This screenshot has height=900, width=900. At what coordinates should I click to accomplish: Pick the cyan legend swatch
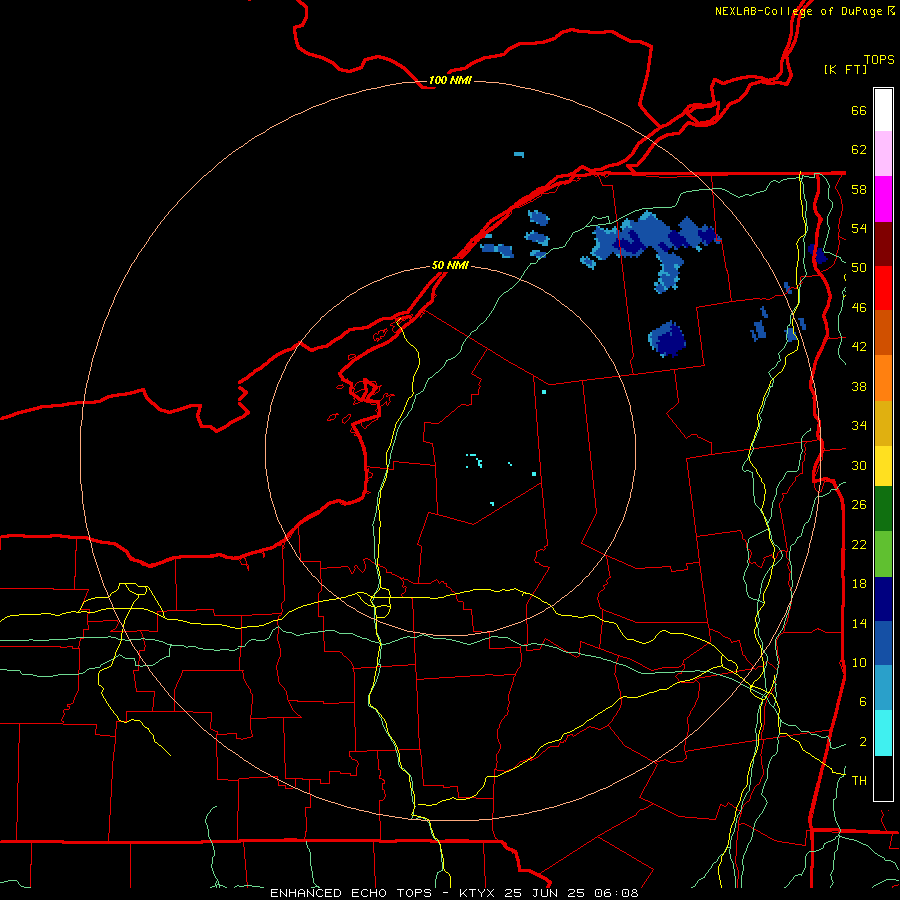pos(883,733)
